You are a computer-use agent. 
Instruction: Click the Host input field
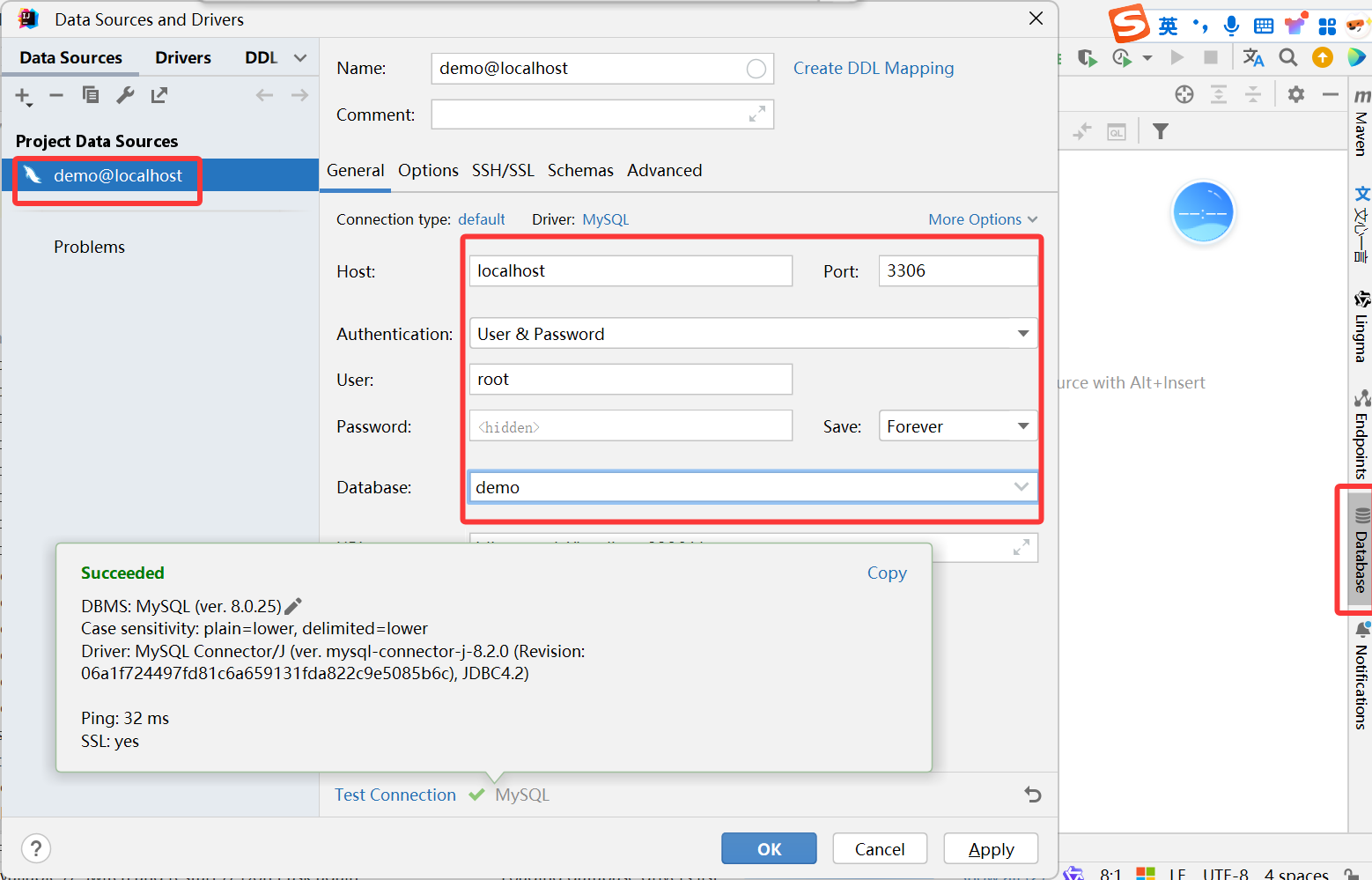click(630, 271)
